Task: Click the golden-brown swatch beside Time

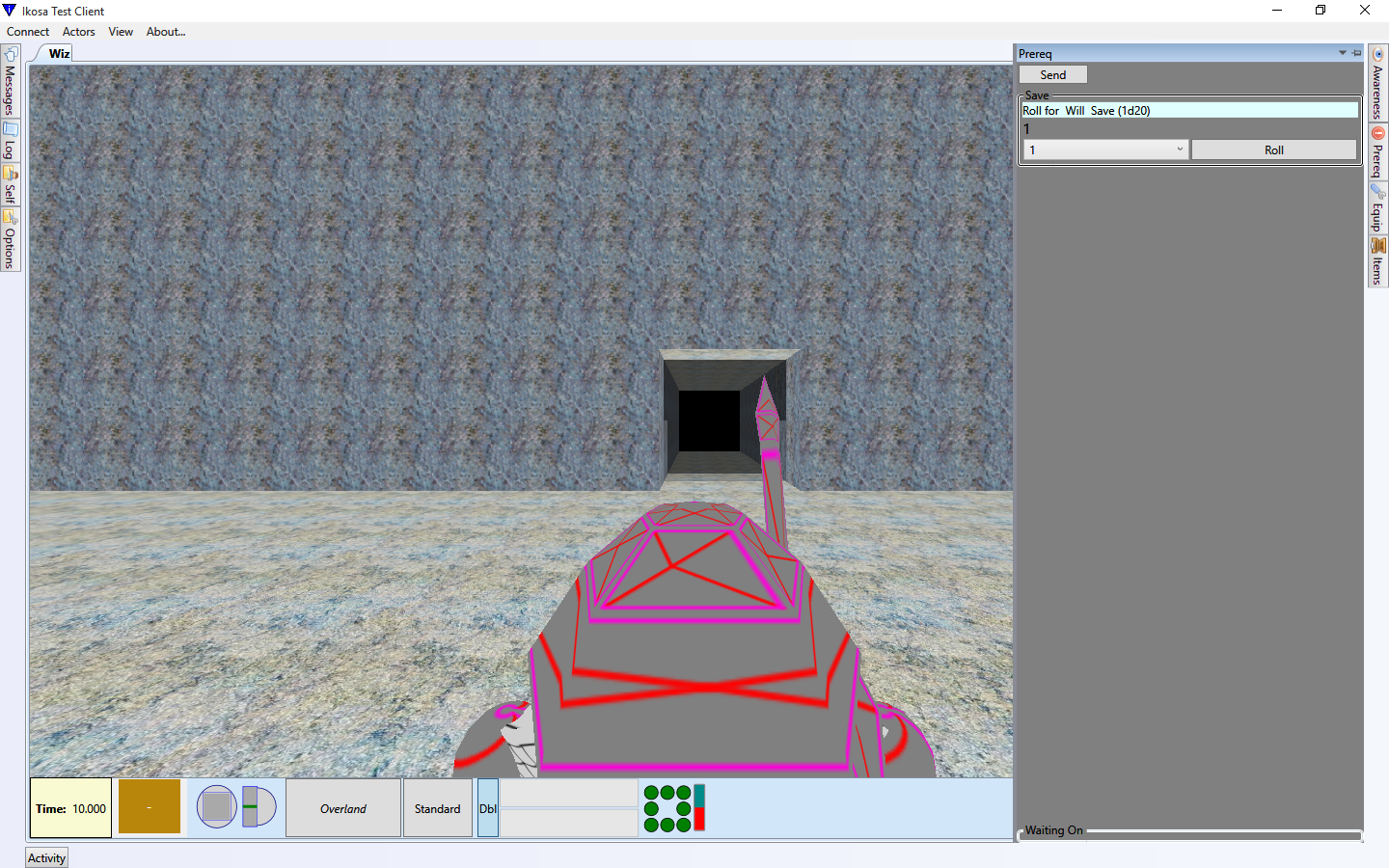Action: tap(150, 807)
